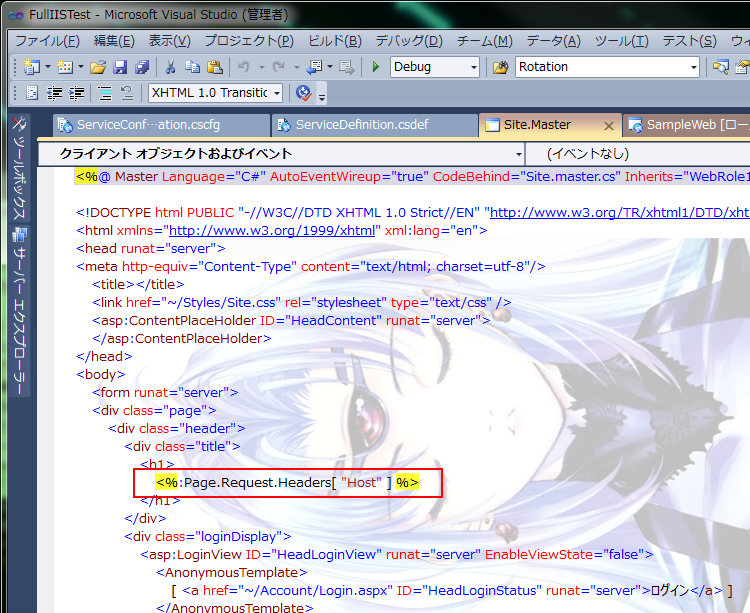This screenshot has height=613, width=750.
Task: Open the 表示(V) menu
Action: [x=169, y=41]
